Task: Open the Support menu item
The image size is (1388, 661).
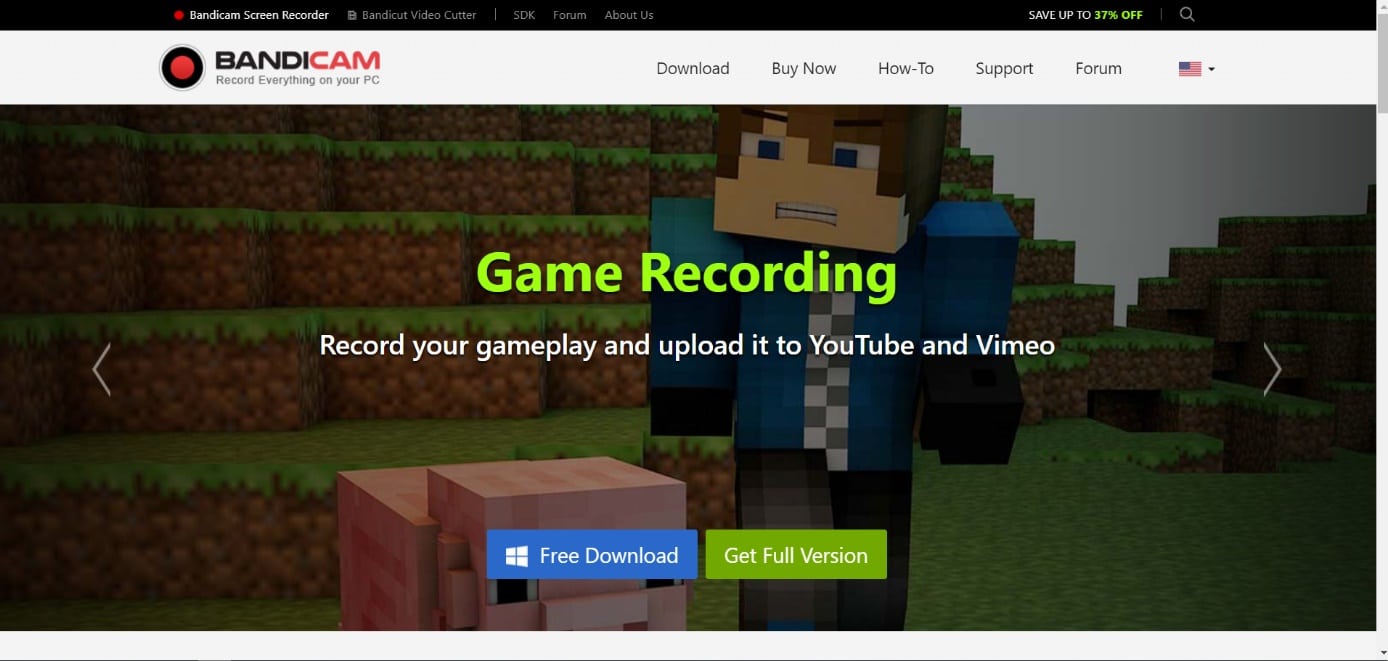Action: [x=1004, y=68]
